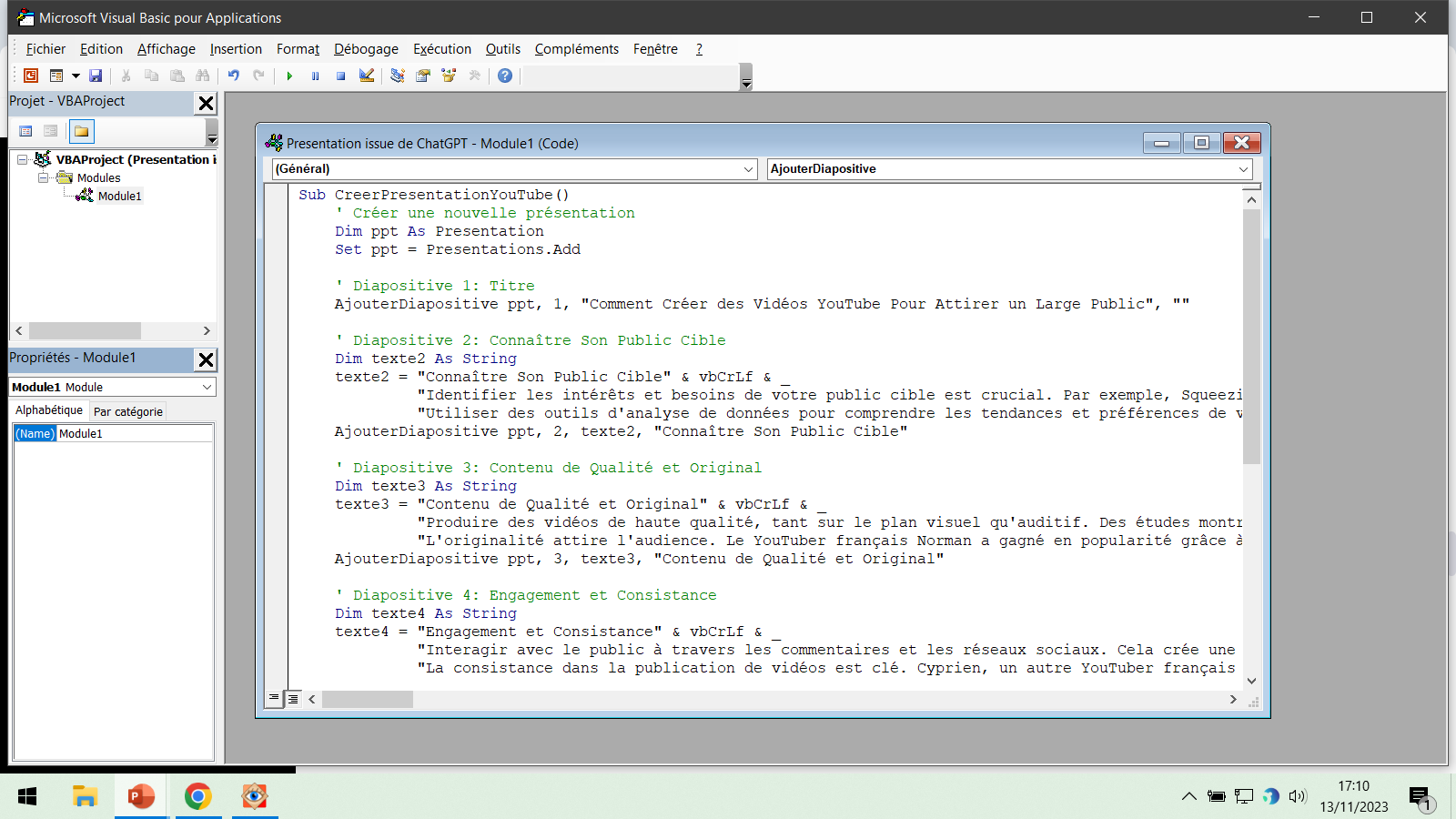The image size is (1456, 819).
Task: Open the AjouterDiapositive procedure dropdown
Action: point(1244,168)
